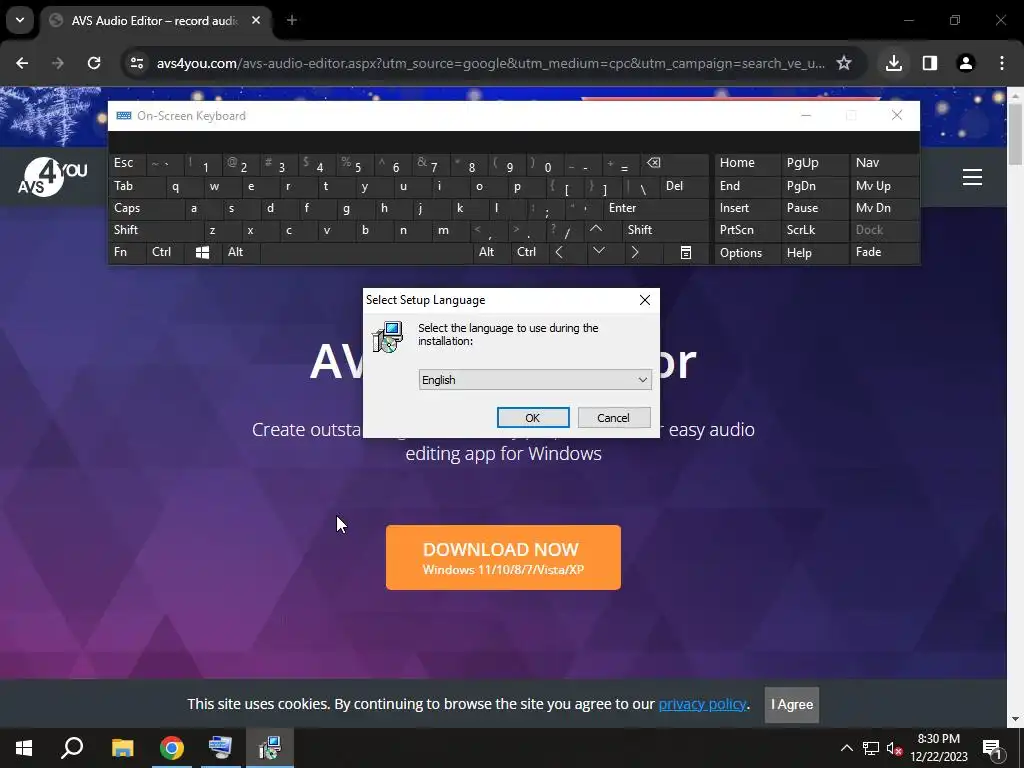Open Chrome profile avatar icon

coord(965,63)
